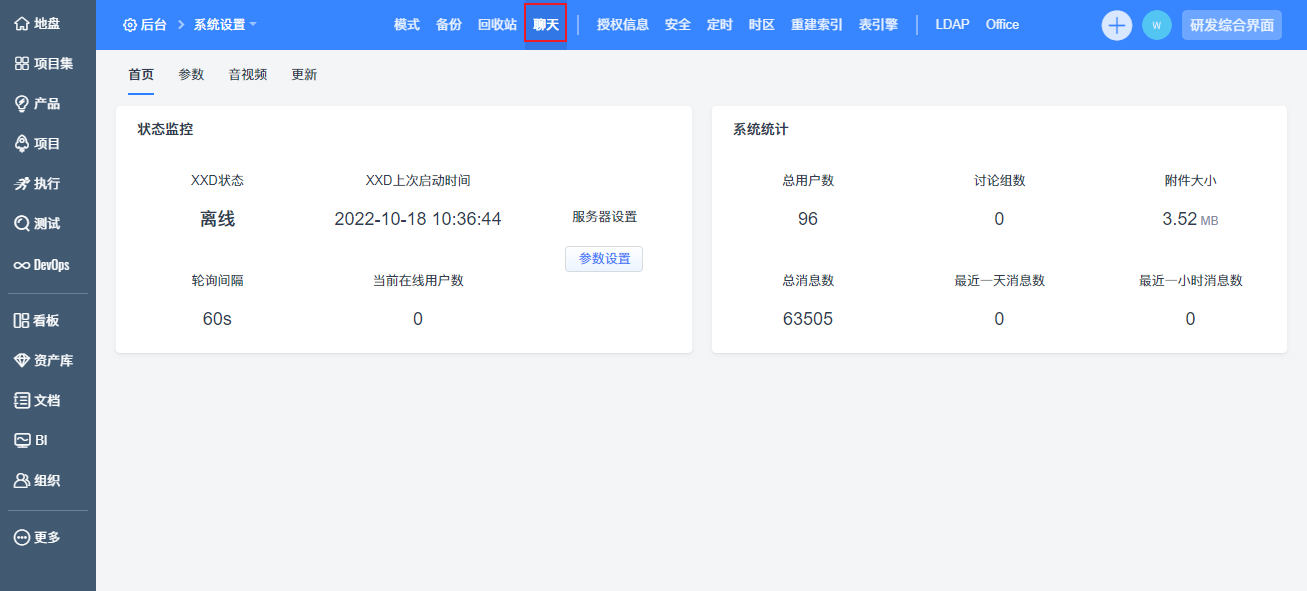1307x591 pixels.
Task: Open the 表引擎 table engine menu item
Action: (878, 25)
